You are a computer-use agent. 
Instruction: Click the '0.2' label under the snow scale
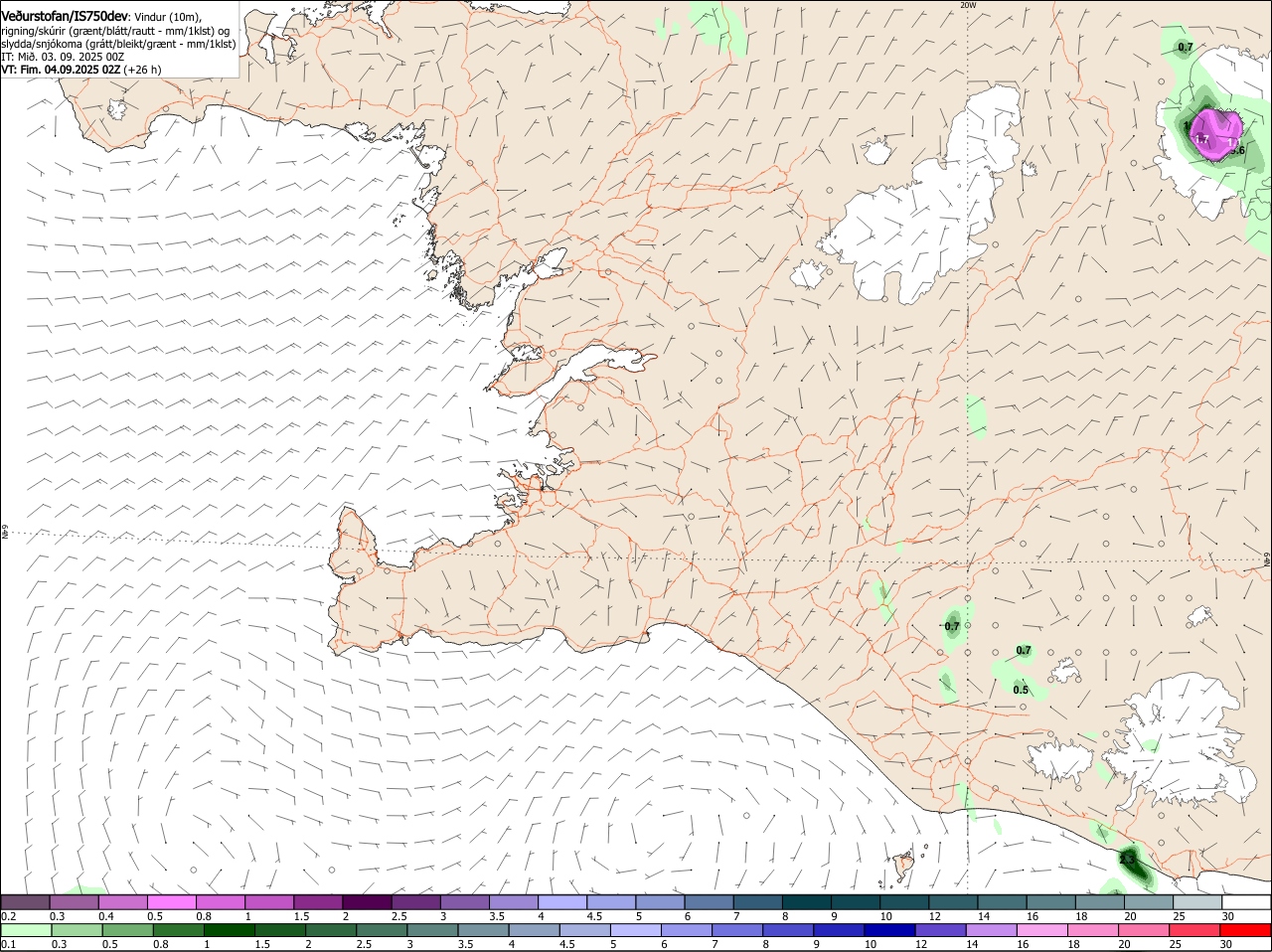[8, 915]
